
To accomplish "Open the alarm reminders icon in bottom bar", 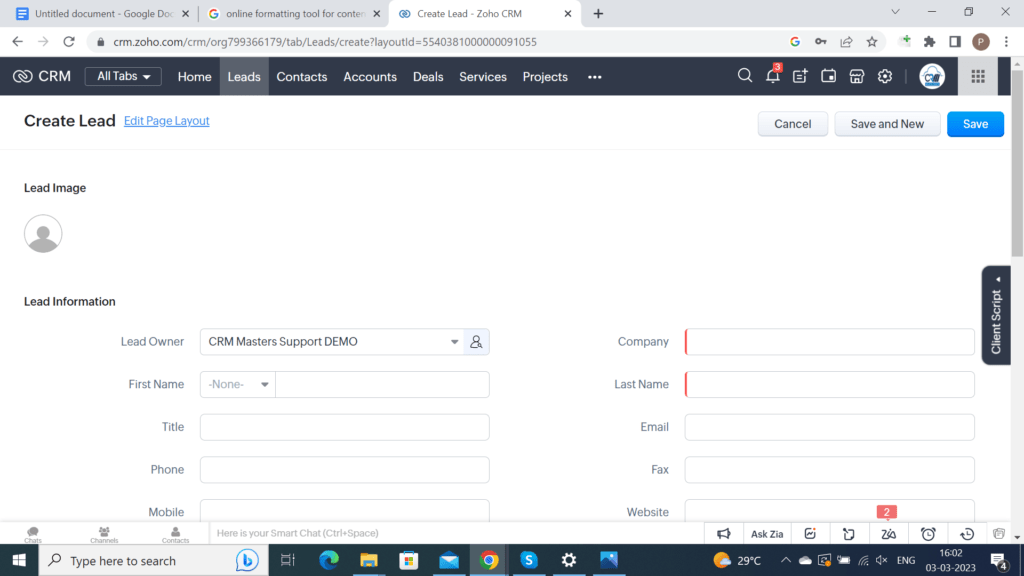I will 927,533.
